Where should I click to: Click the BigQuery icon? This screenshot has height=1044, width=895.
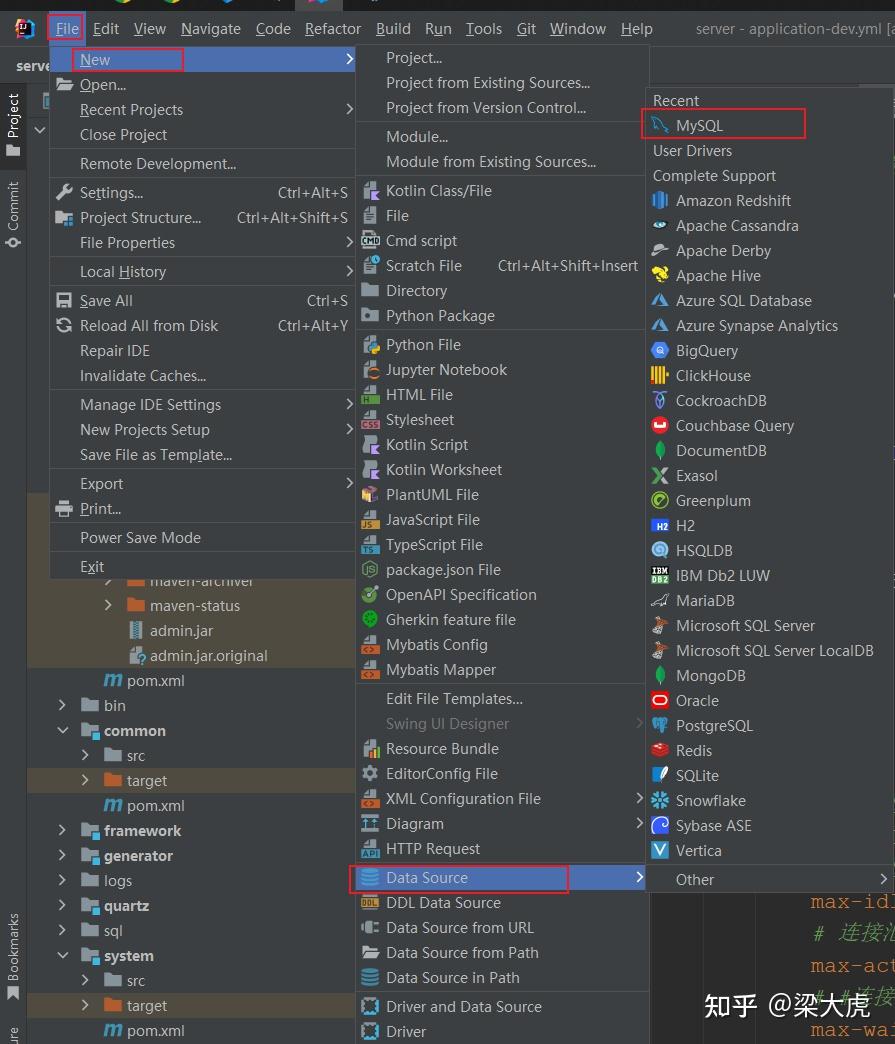[x=659, y=351]
